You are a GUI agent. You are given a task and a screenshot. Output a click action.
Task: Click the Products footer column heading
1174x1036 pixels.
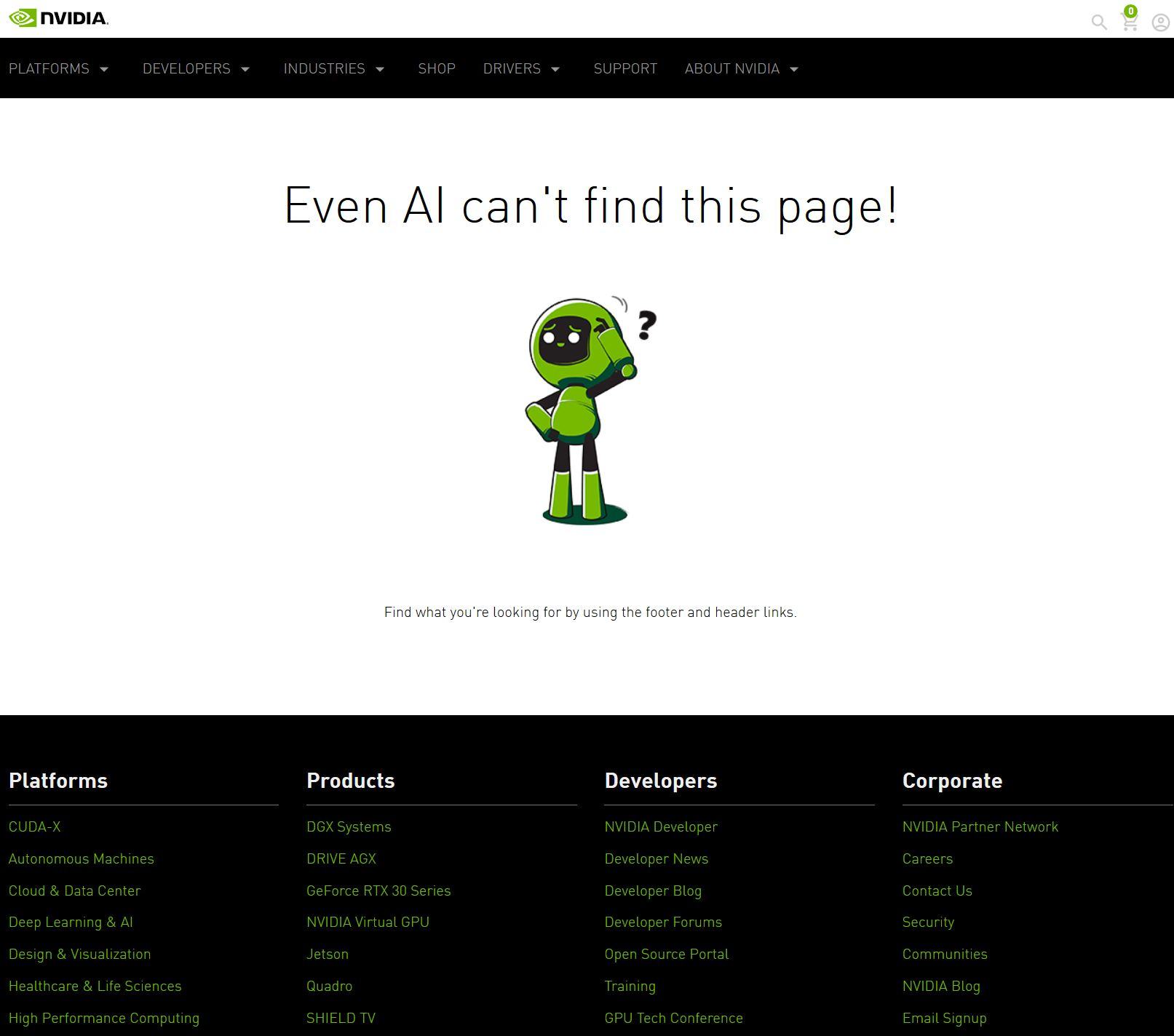351,781
